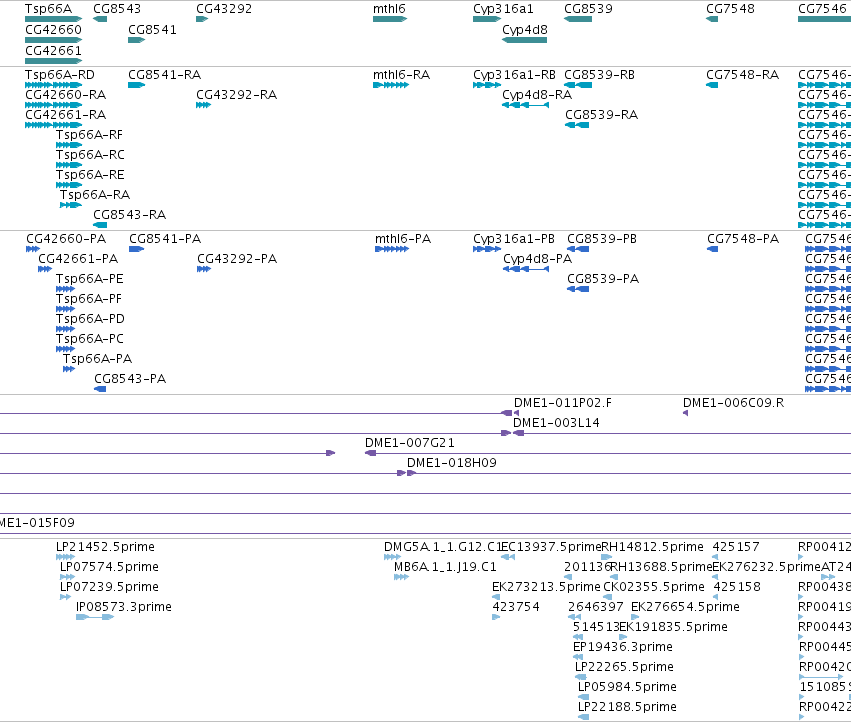
Task: Click the LP22265.5prime EST label
Action: [624, 667]
